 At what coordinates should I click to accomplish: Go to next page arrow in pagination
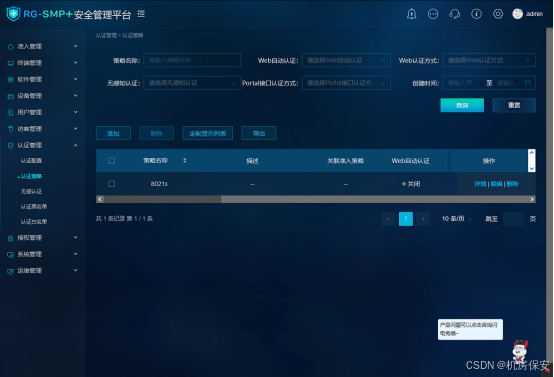423,219
